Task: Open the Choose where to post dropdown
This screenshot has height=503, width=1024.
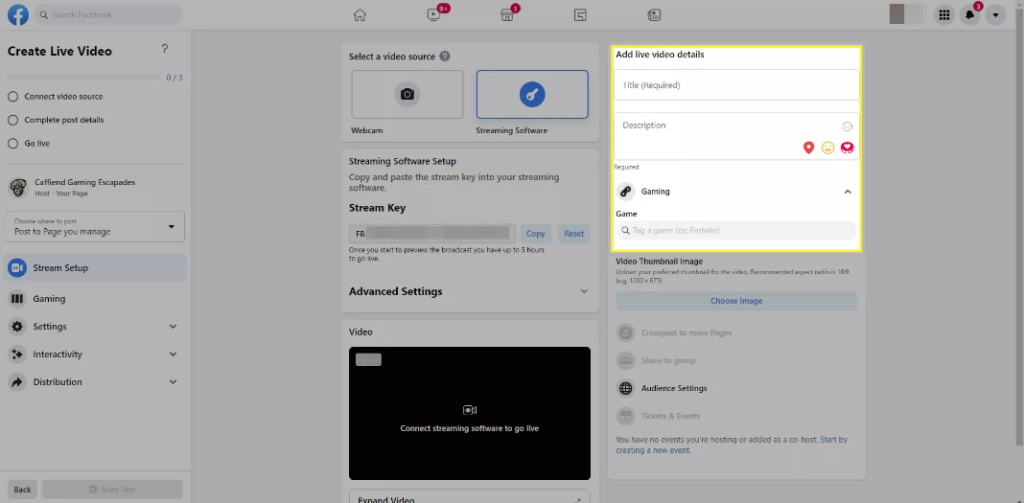Action: click(95, 227)
